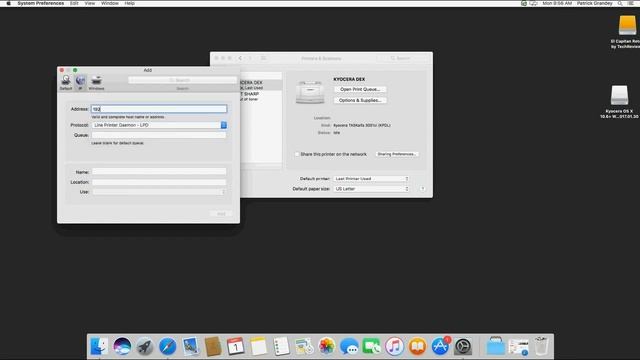Open Reminders from the dock
The height and width of the screenshot is (360, 640).
click(x=281, y=347)
